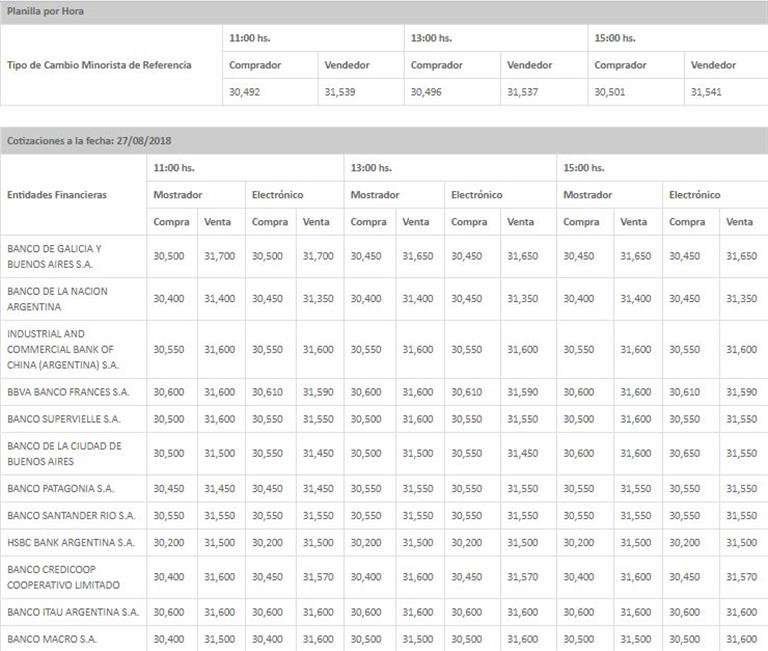Select the Banco de la Ciudad de Buenos Aires row
This screenshot has height=651, width=768.
coord(64,453)
